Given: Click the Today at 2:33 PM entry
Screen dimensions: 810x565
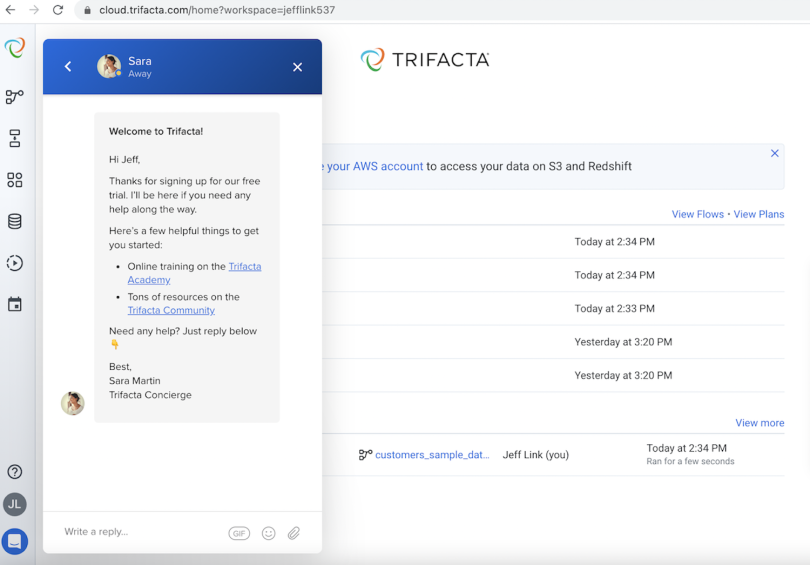Looking at the screenshot, I should [x=615, y=309].
